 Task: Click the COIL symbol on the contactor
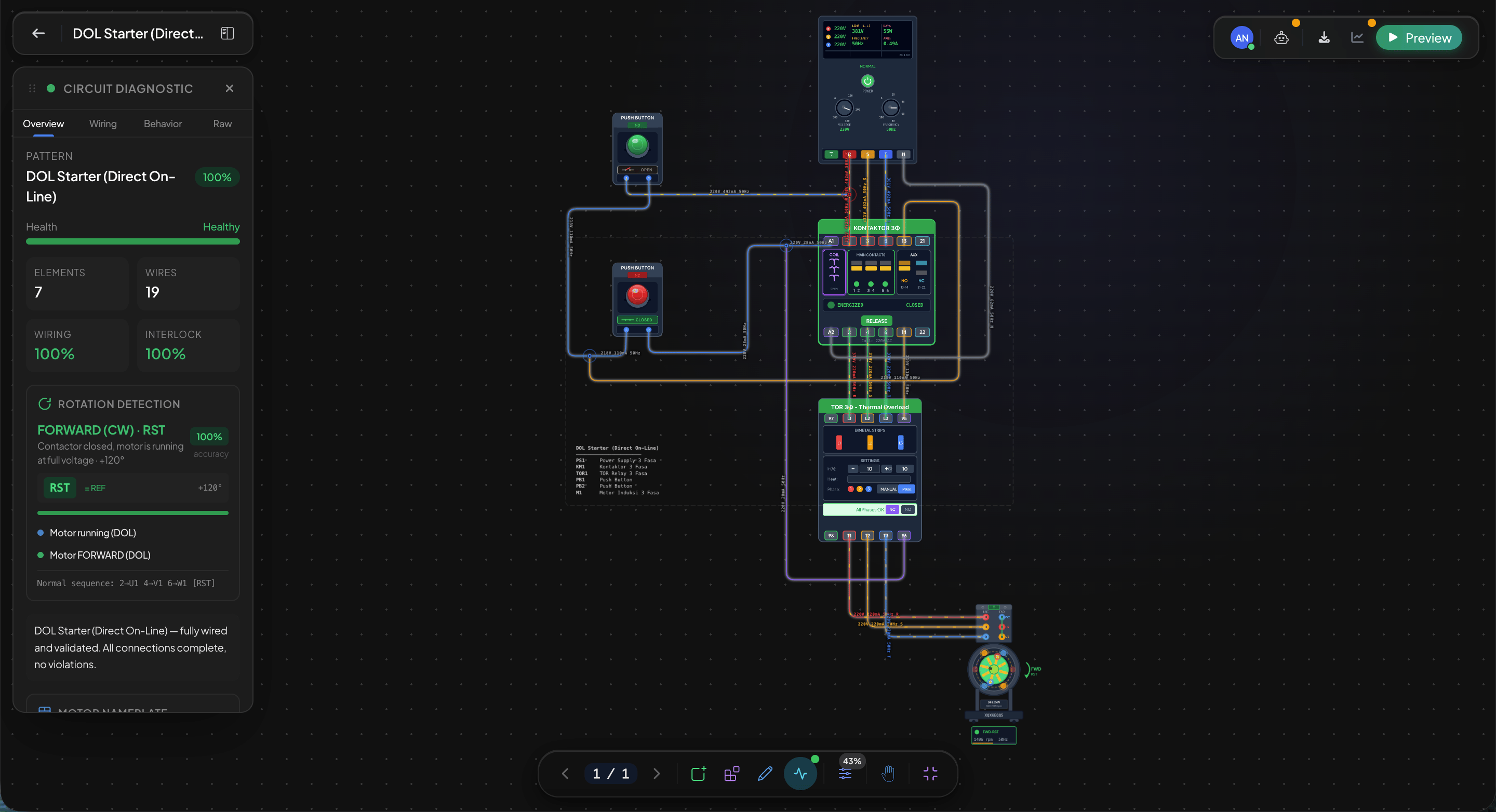[834, 272]
